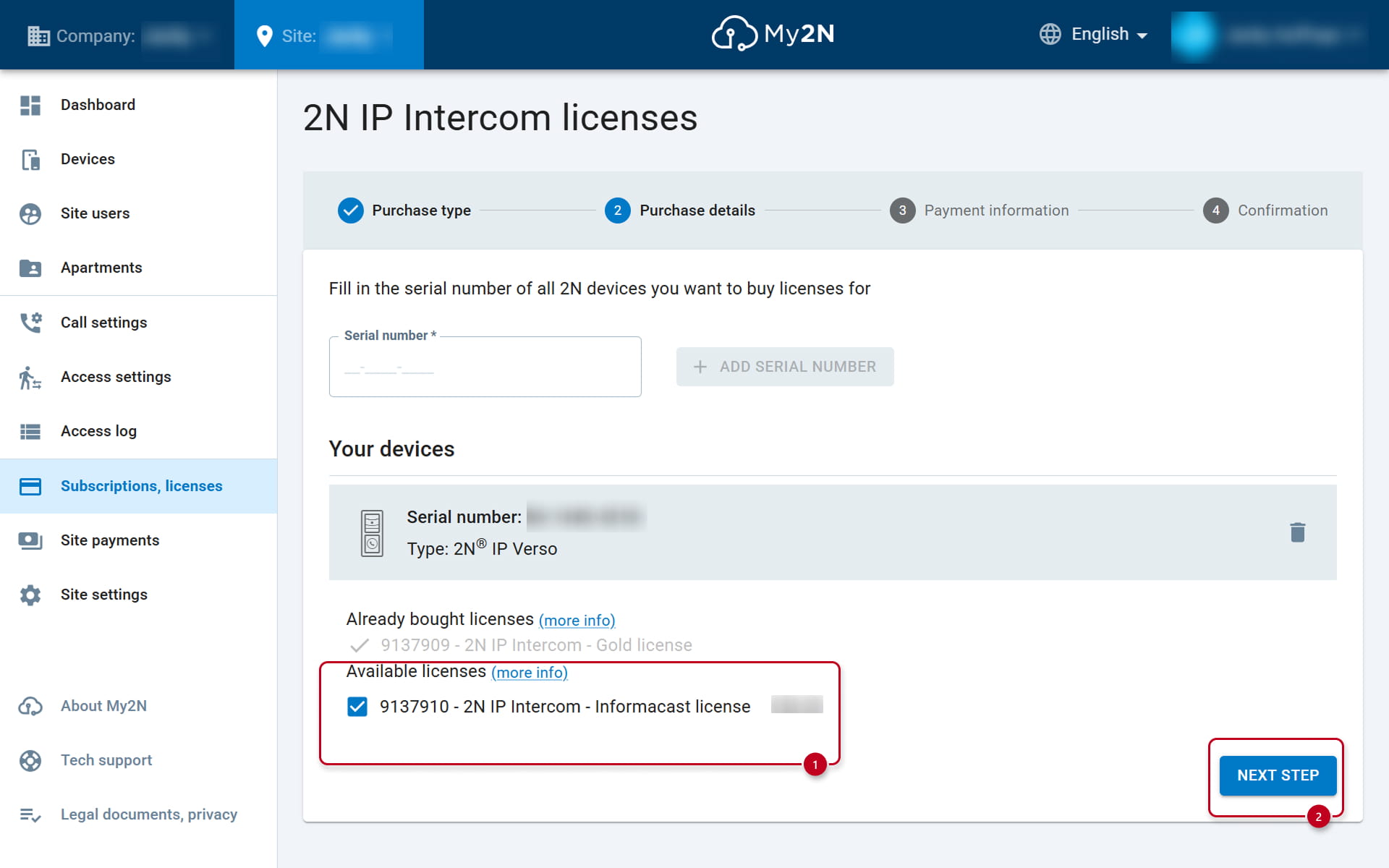This screenshot has height=868, width=1389.
Task: Click Subscriptions, licenses card icon
Action: [x=30, y=486]
